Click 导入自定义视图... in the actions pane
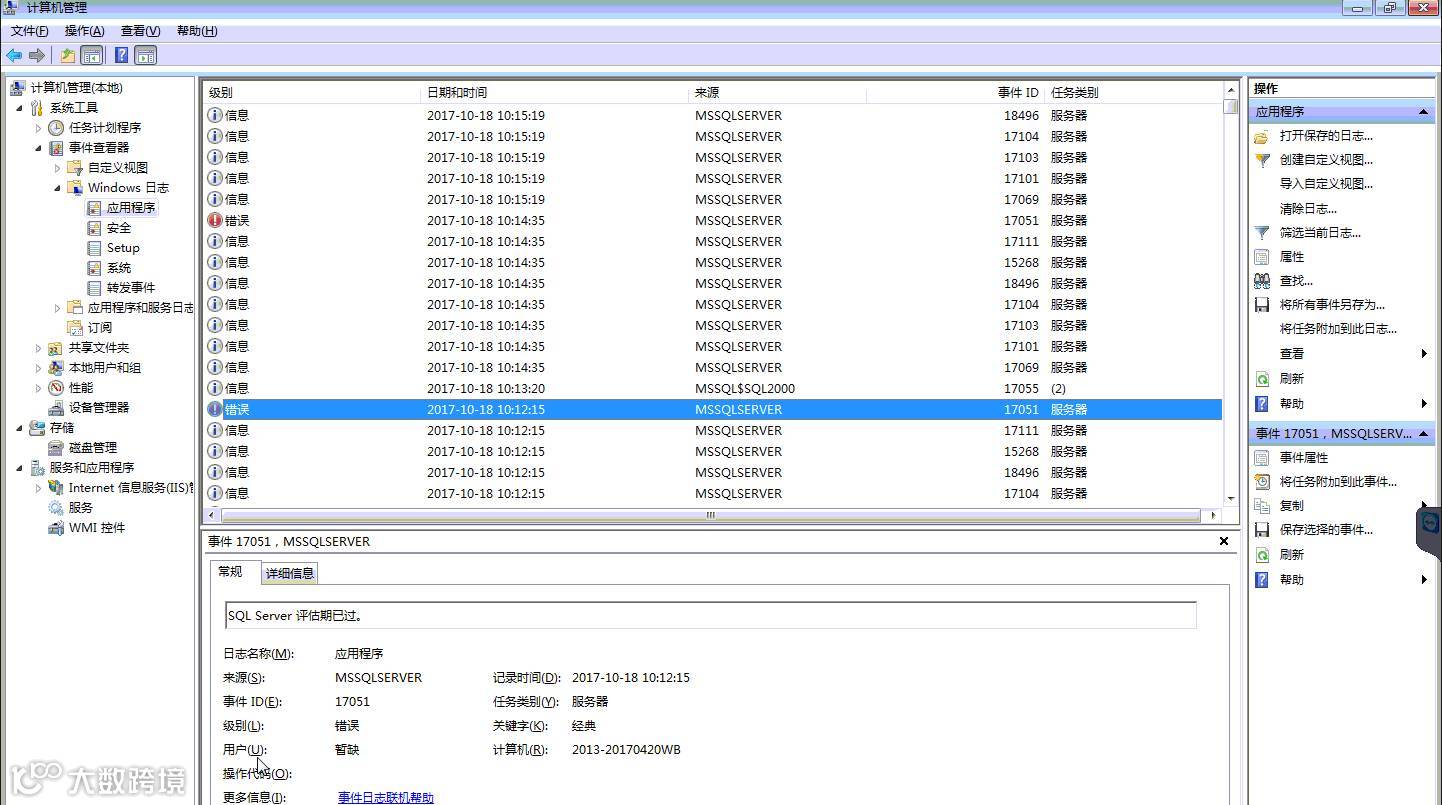Viewport: 1442px width, 805px height. coord(1326,184)
